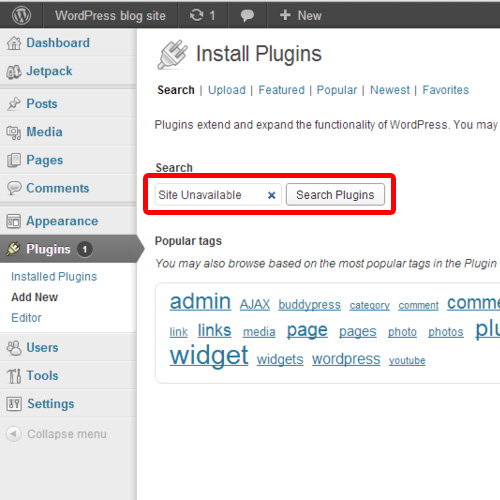Browse the category tag

370,305
